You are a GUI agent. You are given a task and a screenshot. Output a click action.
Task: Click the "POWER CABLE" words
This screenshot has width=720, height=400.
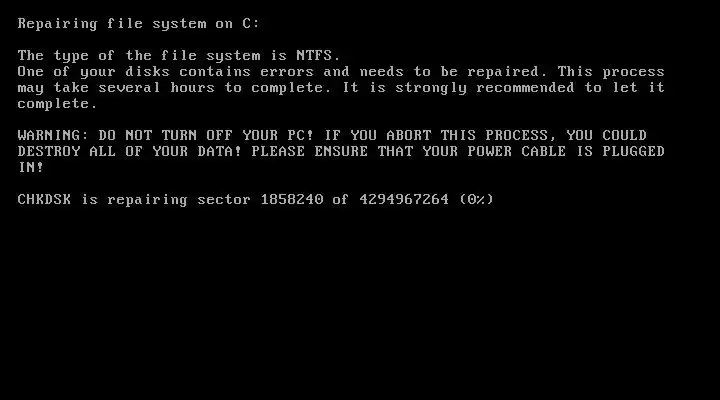(517, 151)
